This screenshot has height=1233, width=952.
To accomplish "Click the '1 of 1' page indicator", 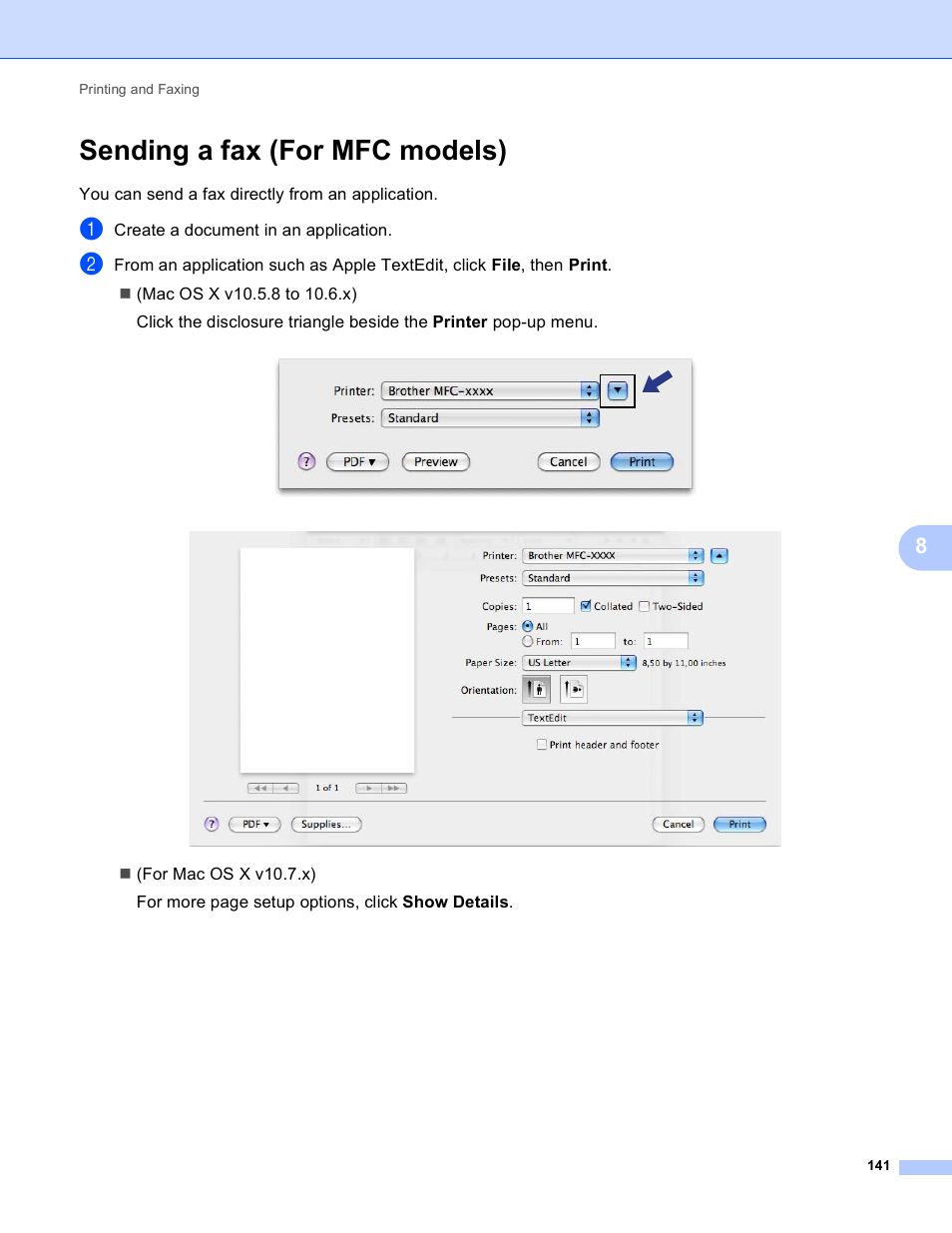I will pos(327,788).
